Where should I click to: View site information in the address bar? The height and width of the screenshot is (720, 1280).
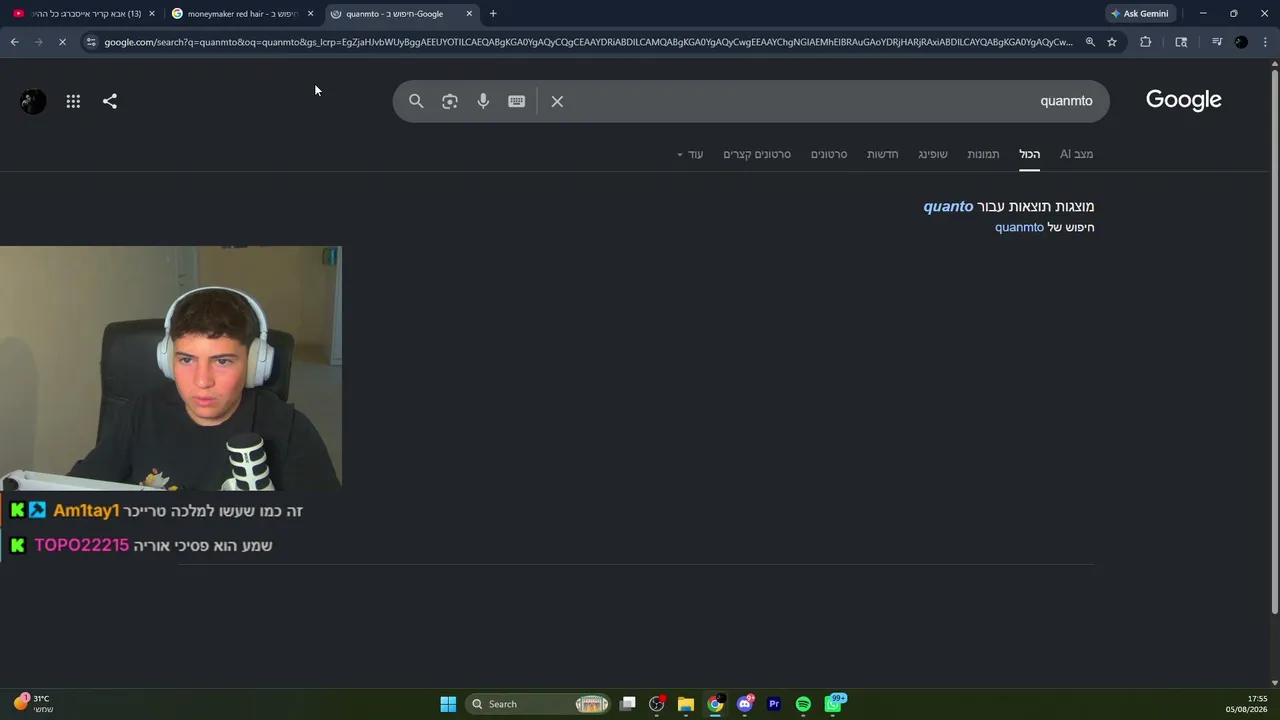point(91,42)
